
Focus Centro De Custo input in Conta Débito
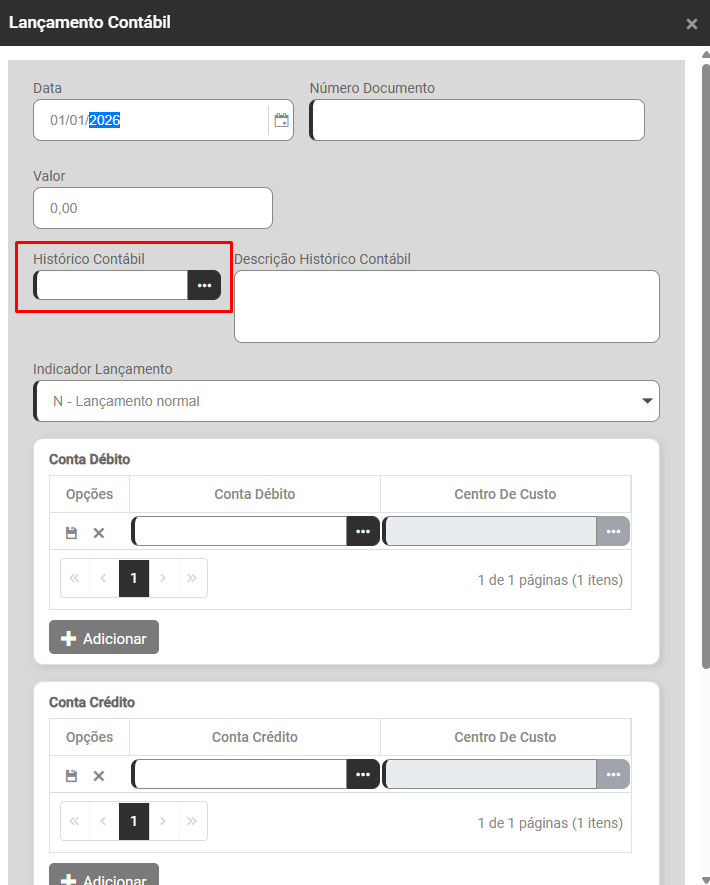click(490, 531)
